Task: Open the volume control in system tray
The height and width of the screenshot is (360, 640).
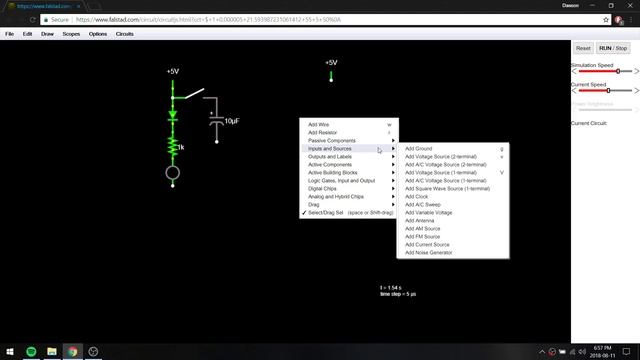Action: (582, 352)
